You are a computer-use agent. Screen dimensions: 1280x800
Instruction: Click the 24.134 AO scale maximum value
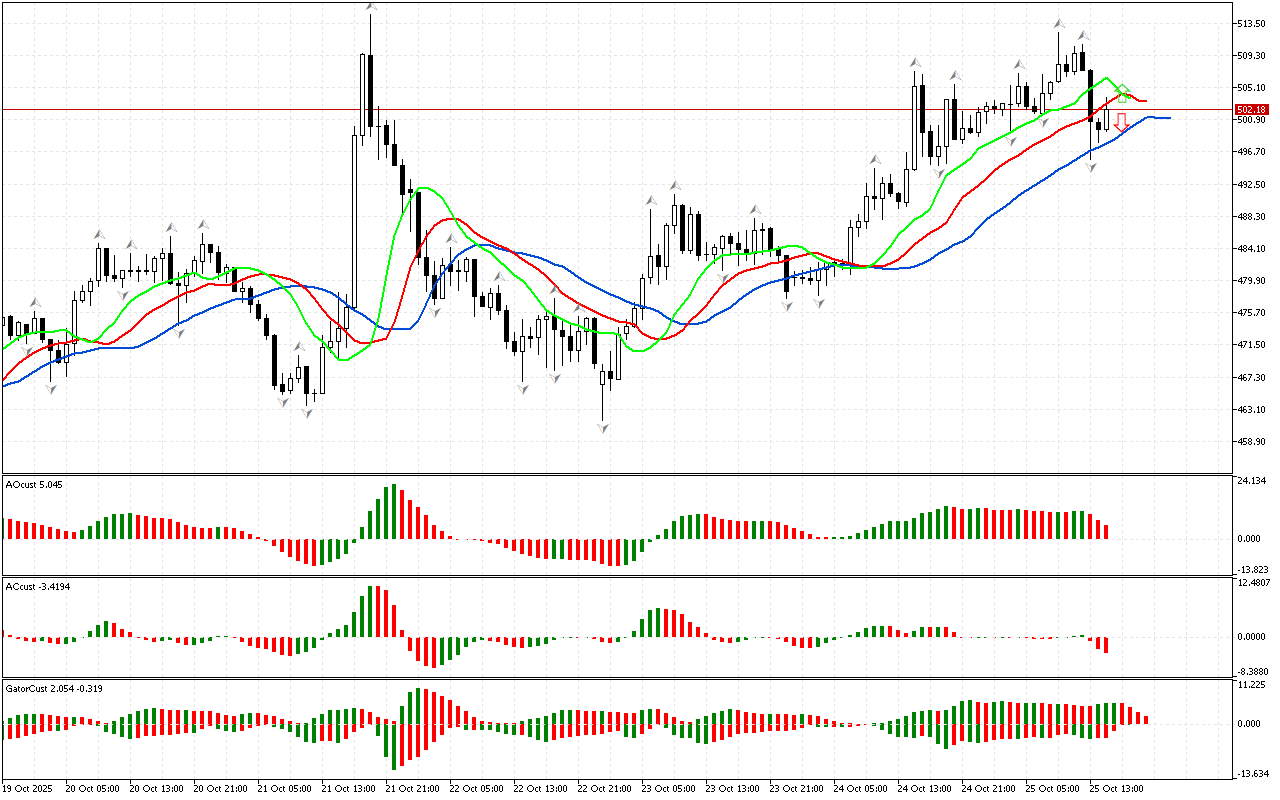tap(1251, 481)
